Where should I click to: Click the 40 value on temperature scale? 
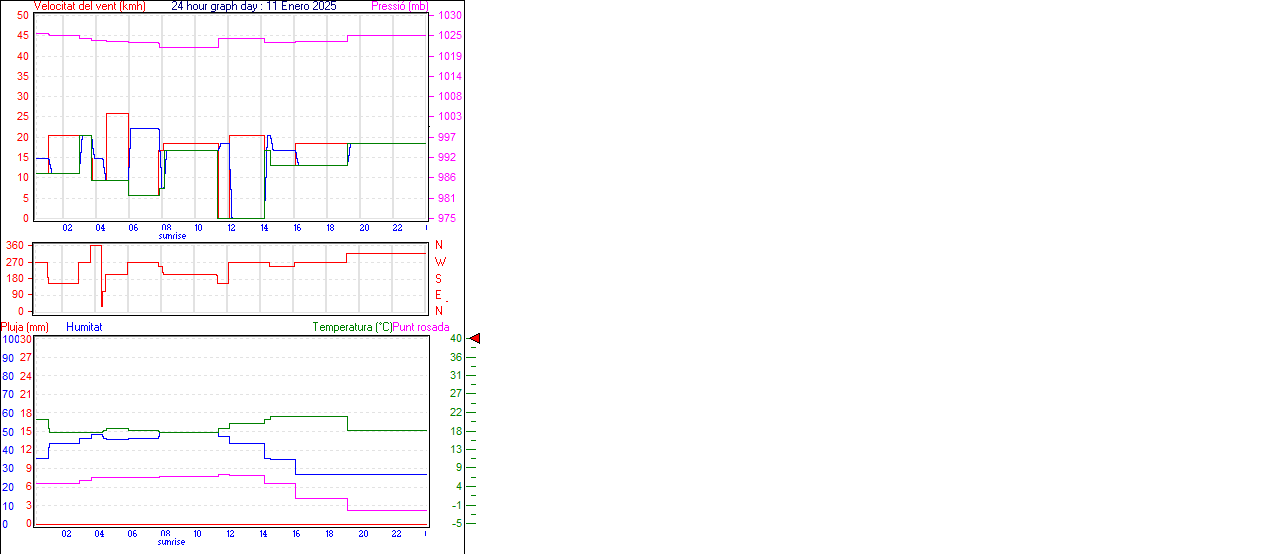coord(455,339)
